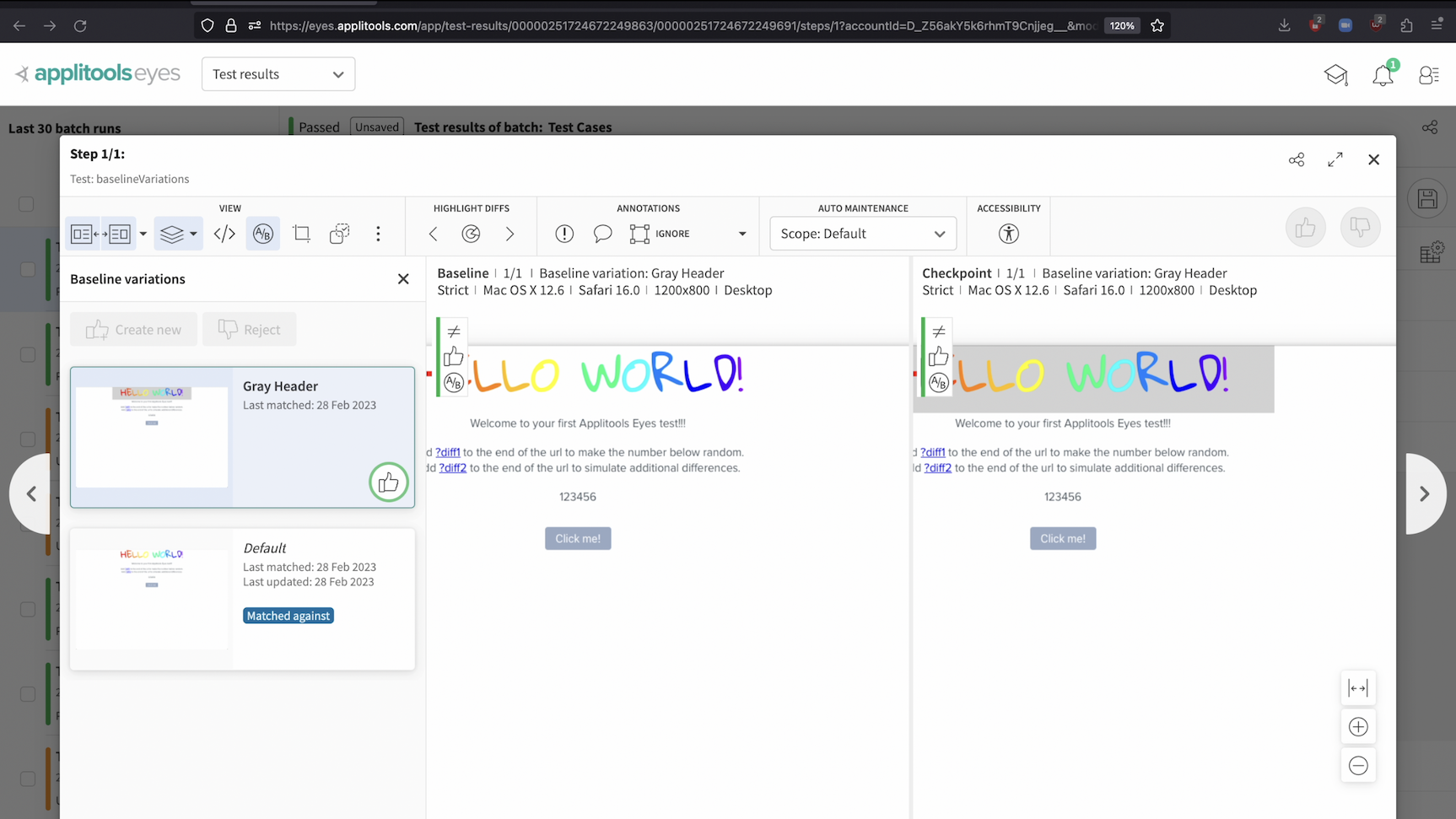This screenshot has height=819, width=1456.
Task: Click the fit to width icon
Action: tap(1358, 688)
